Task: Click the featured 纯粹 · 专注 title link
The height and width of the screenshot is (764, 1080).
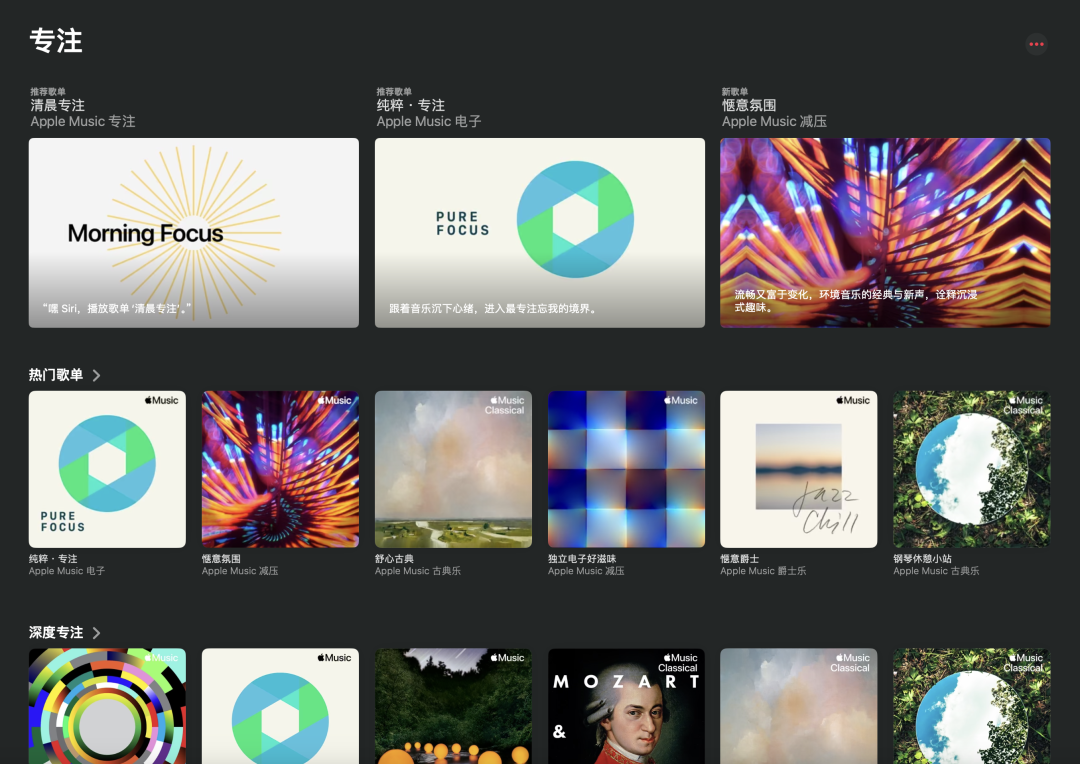Action: pos(411,105)
